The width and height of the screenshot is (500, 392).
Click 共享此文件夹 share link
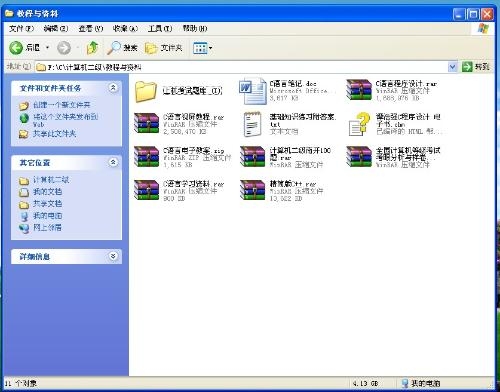(x=54, y=134)
